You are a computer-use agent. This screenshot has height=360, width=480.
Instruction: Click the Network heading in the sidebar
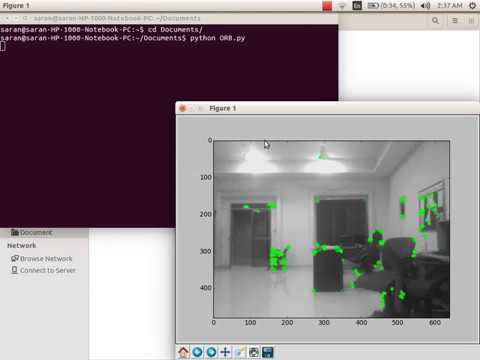point(22,245)
